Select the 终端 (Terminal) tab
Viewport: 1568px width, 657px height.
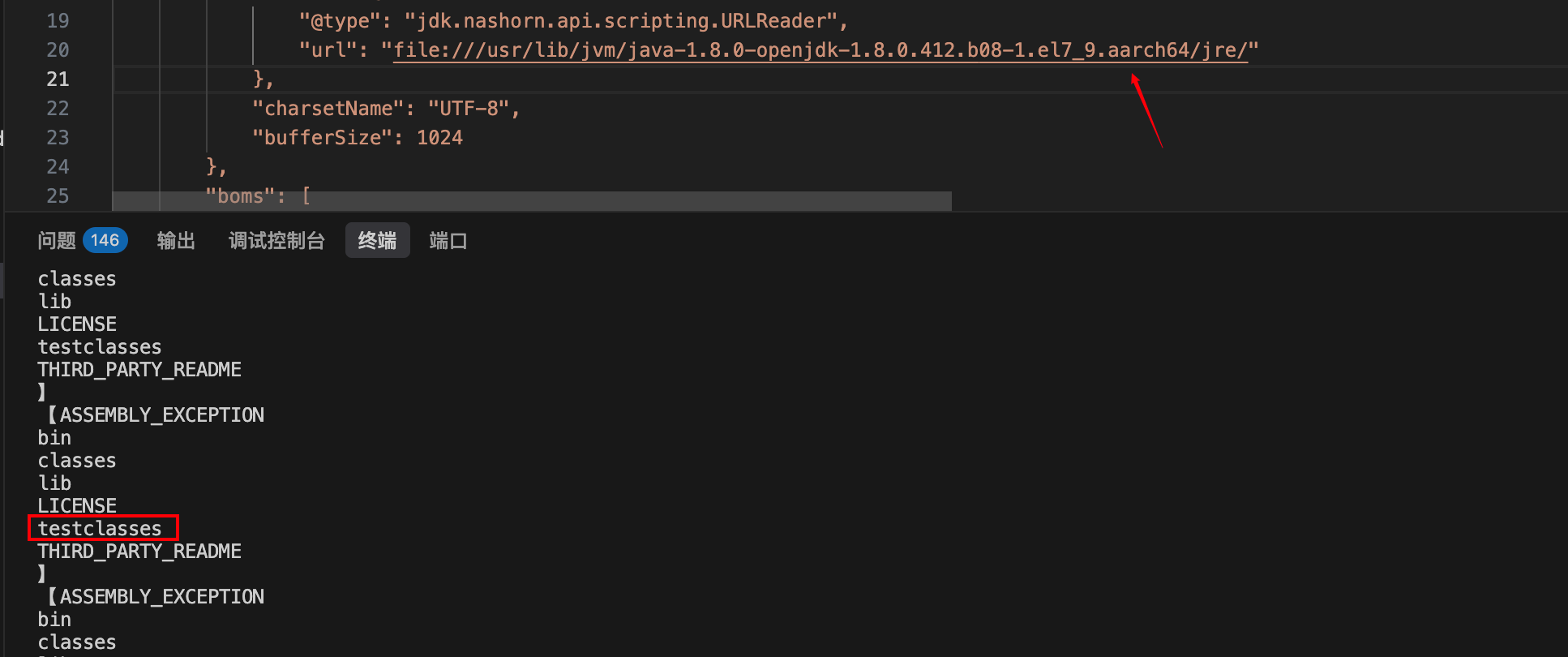point(377,240)
